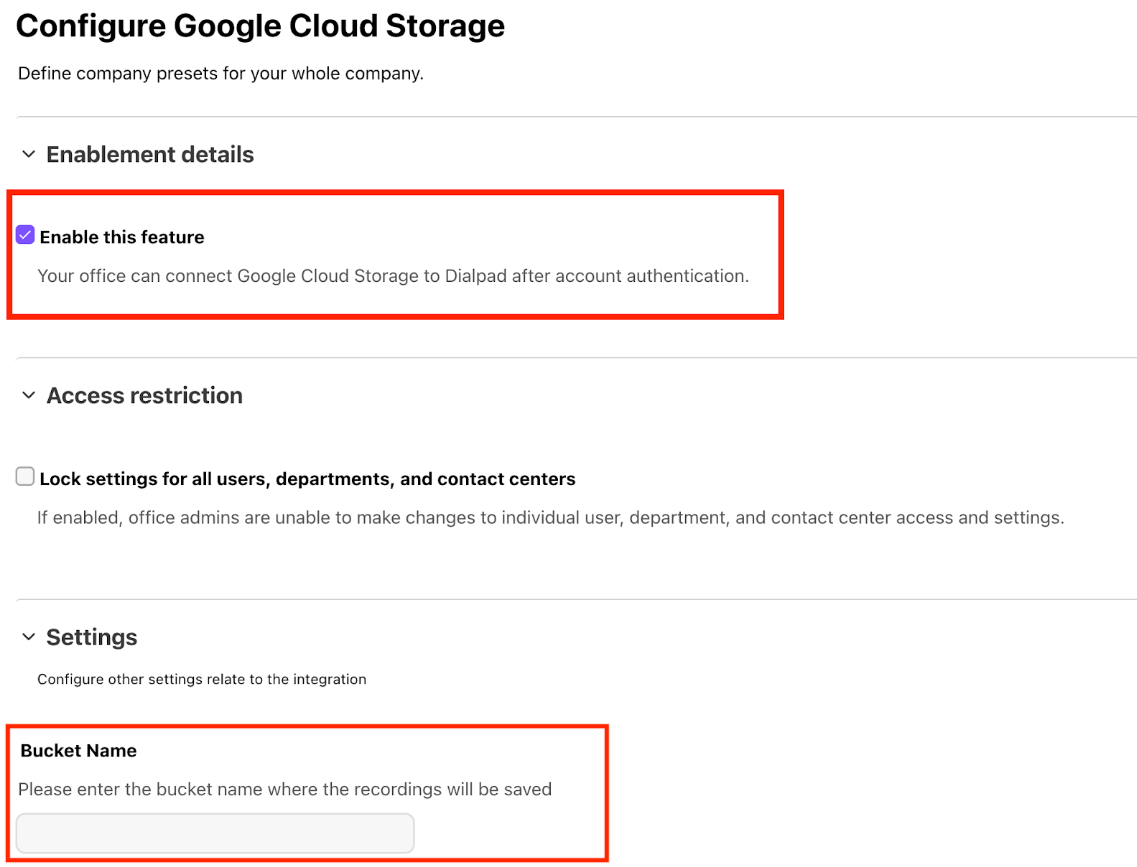Viewport: 1137px width, 867px height.
Task: Select the Define company presets text
Action: [220, 74]
